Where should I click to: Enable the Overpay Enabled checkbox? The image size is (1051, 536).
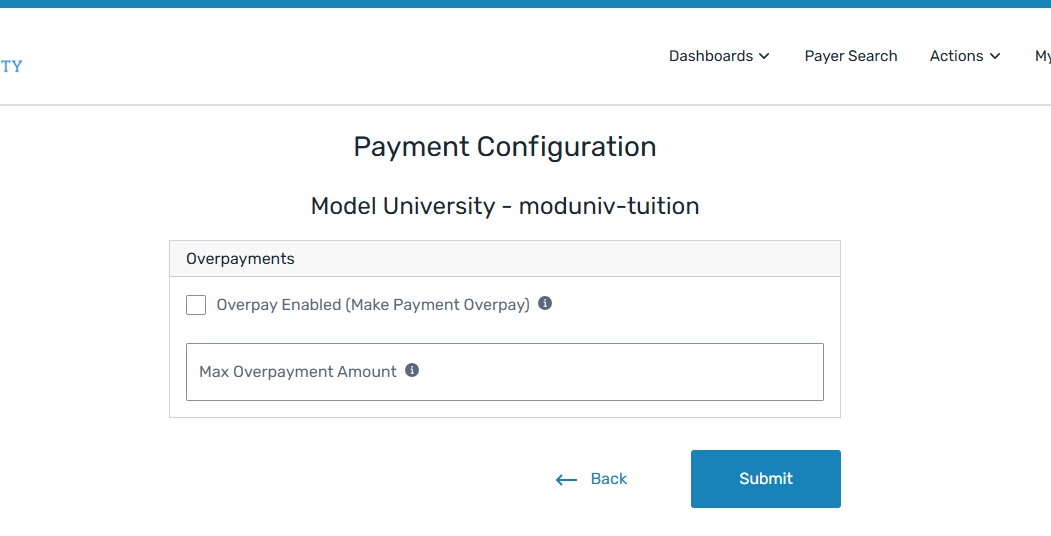[x=196, y=305]
